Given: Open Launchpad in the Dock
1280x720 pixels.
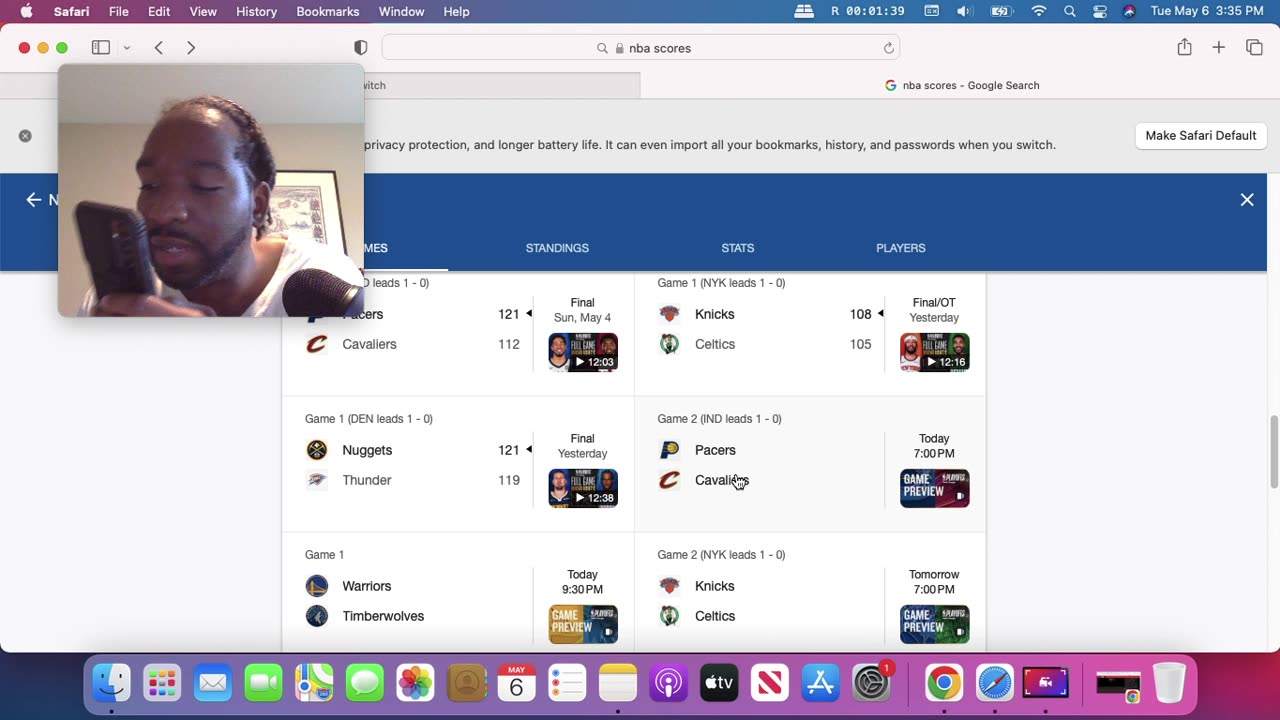Looking at the screenshot, I should click(x=162, y=684).
